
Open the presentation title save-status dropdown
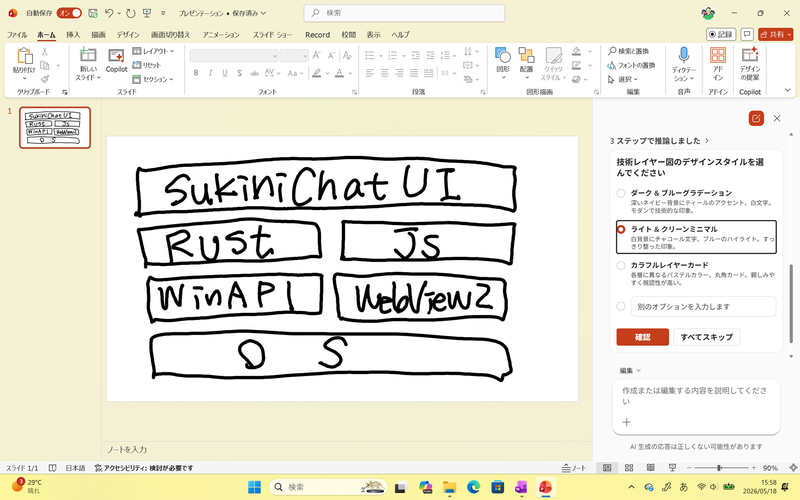point(222,13)
